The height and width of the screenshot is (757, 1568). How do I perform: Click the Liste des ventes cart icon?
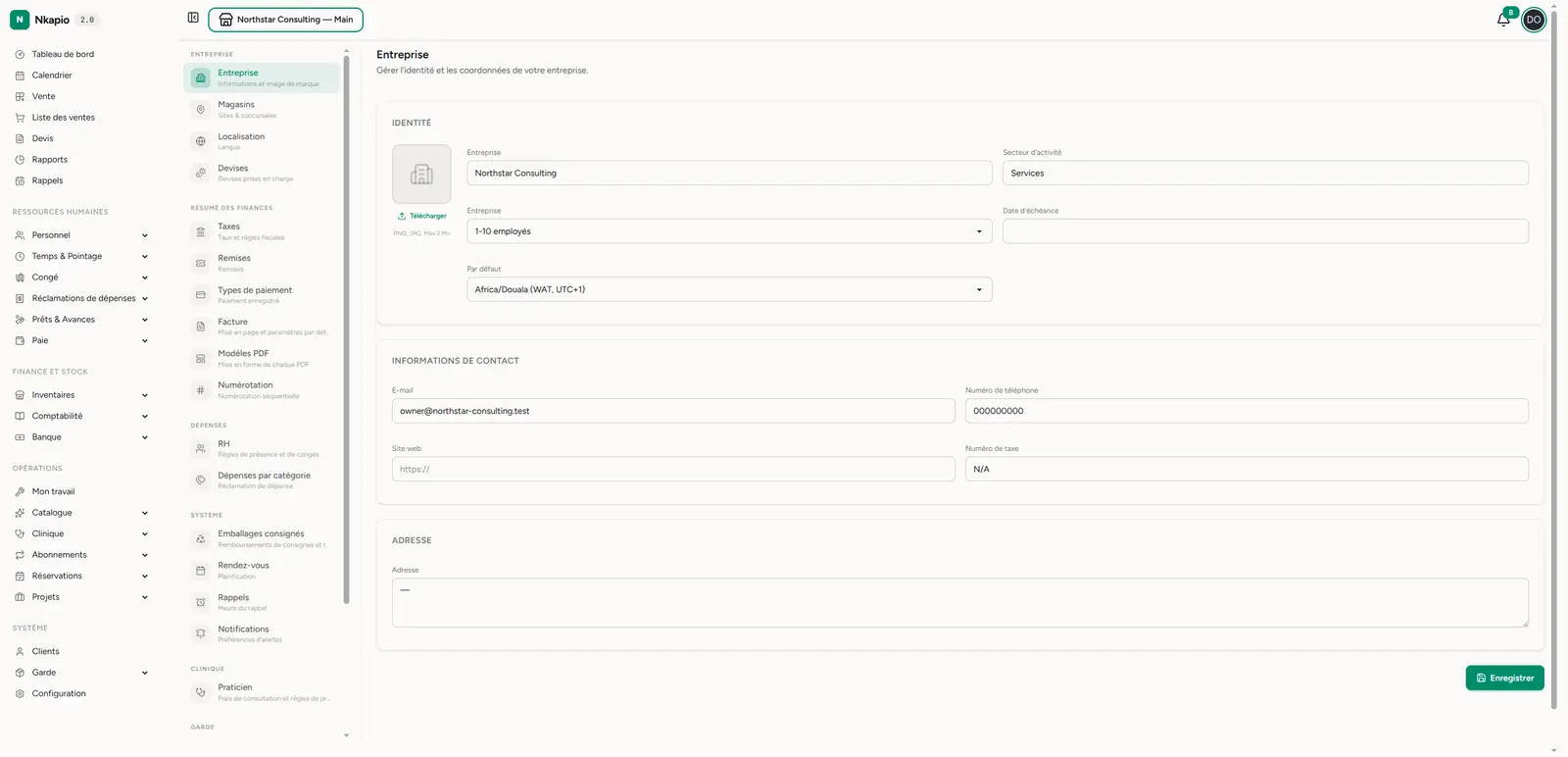[x=20, y=118]
